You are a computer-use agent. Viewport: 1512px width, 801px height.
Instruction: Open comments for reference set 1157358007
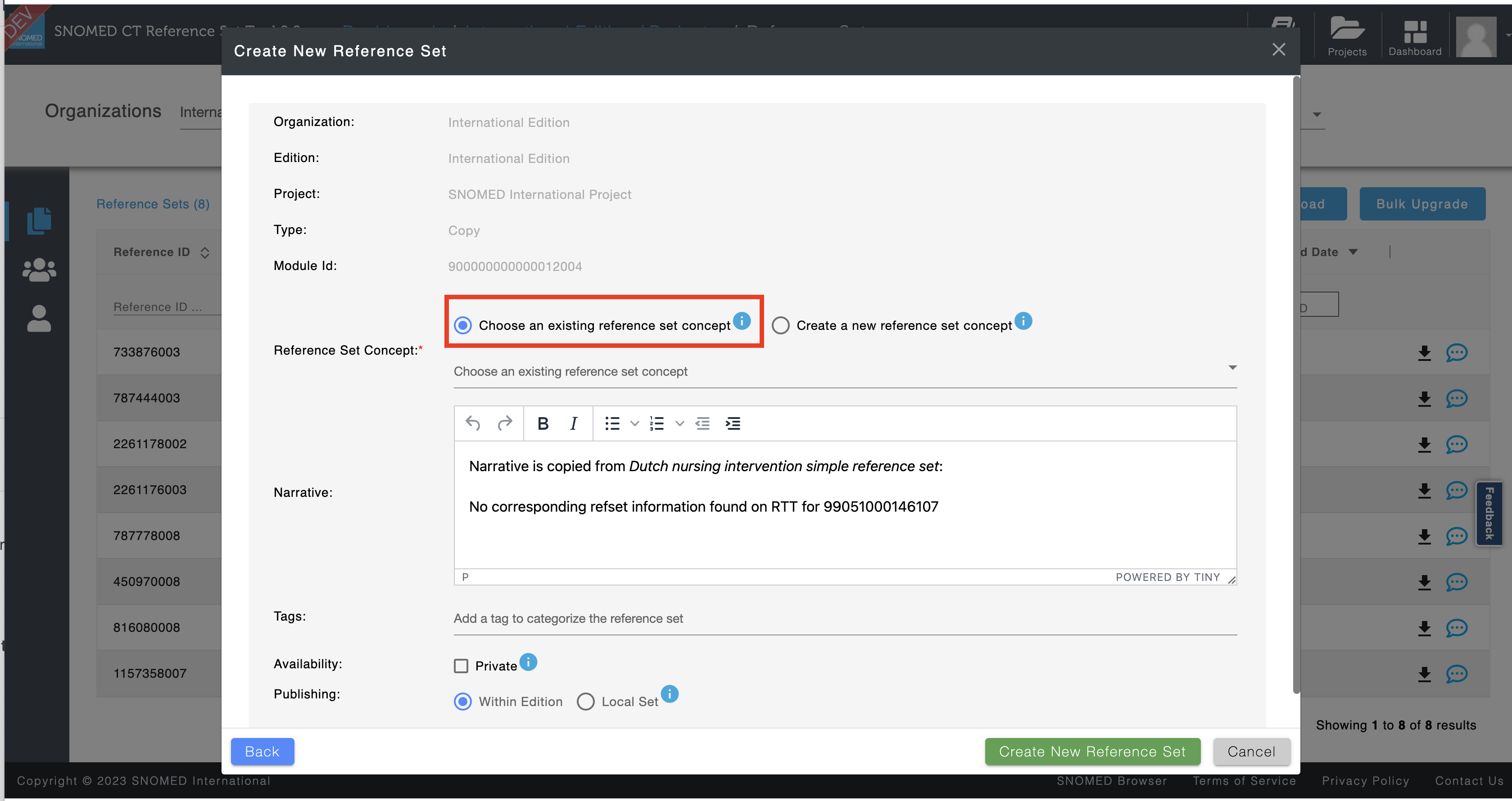1457,674
